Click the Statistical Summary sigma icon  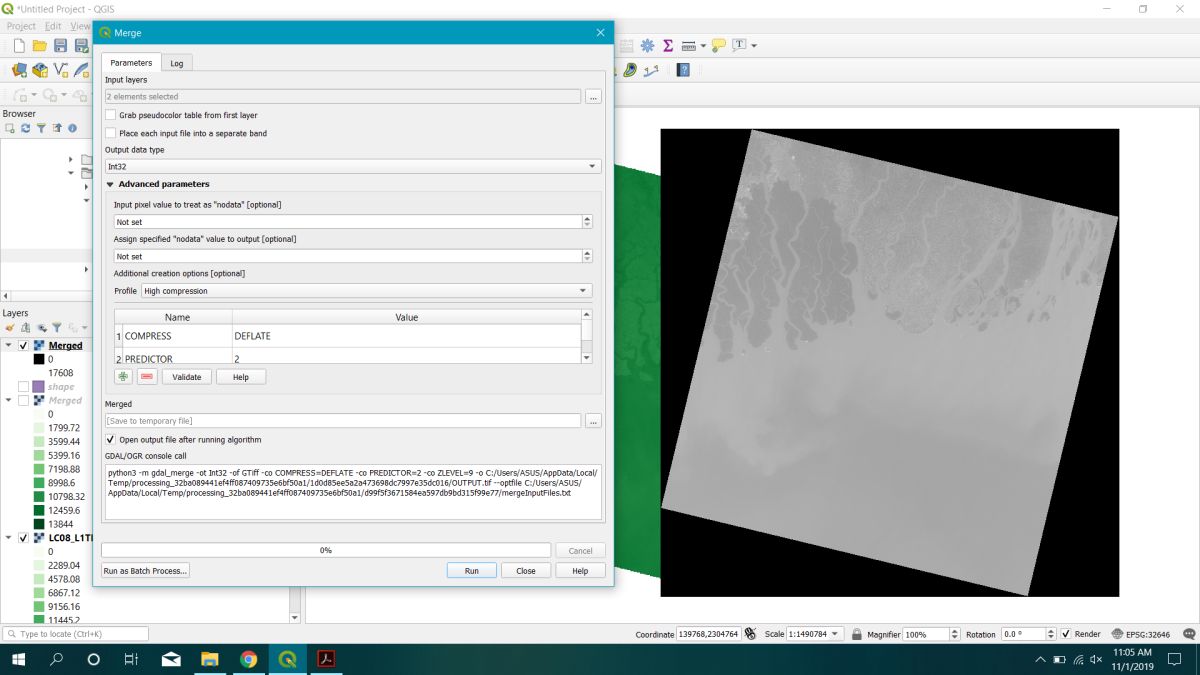[668, 45]
